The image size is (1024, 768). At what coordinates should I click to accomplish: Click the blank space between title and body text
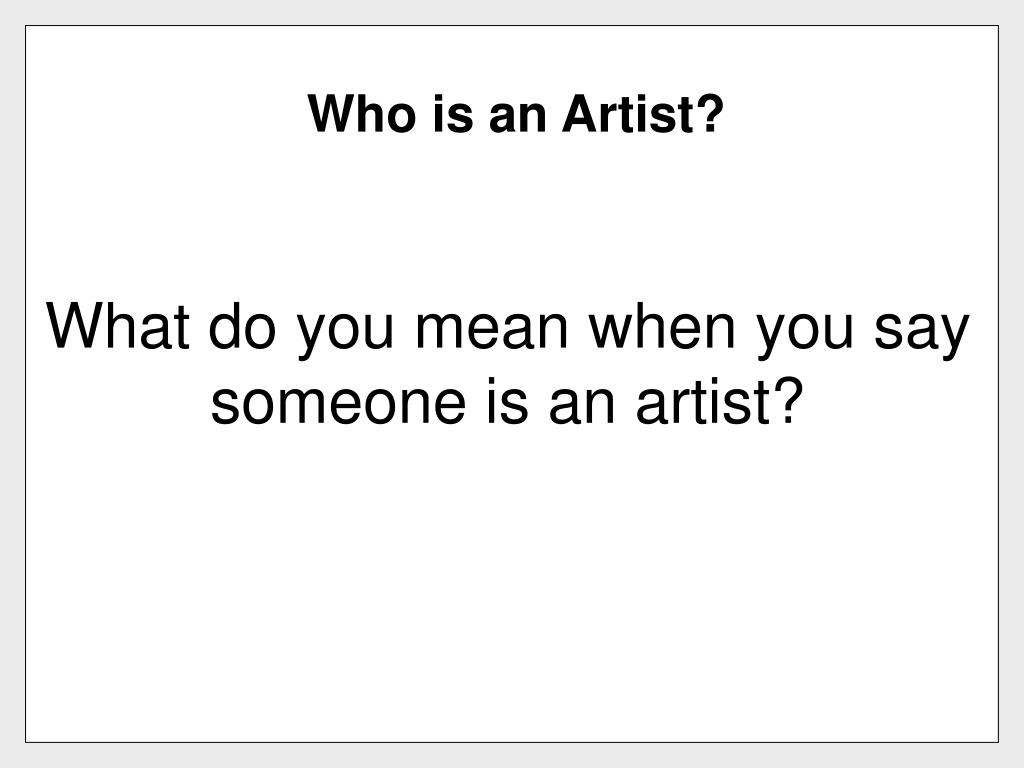tap(512, 216)
